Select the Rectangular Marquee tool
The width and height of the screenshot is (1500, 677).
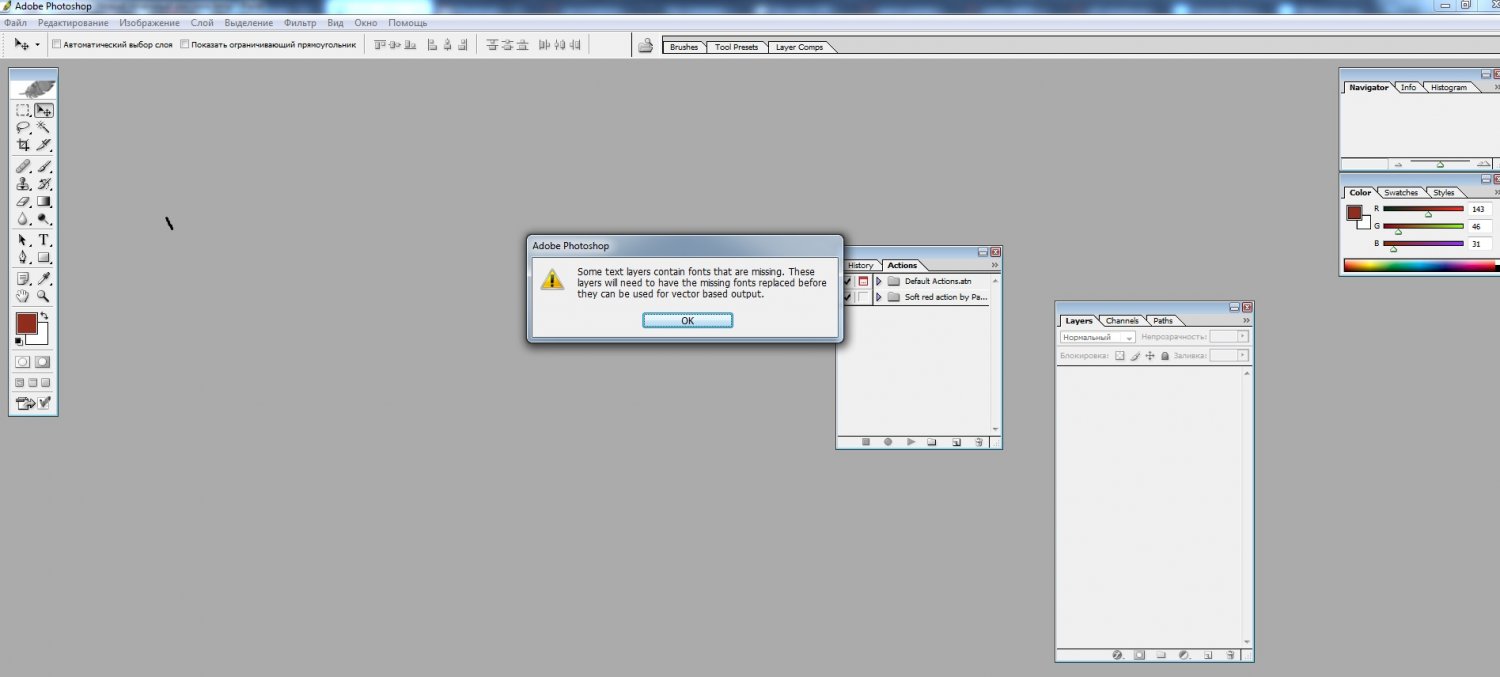point(23,111)
